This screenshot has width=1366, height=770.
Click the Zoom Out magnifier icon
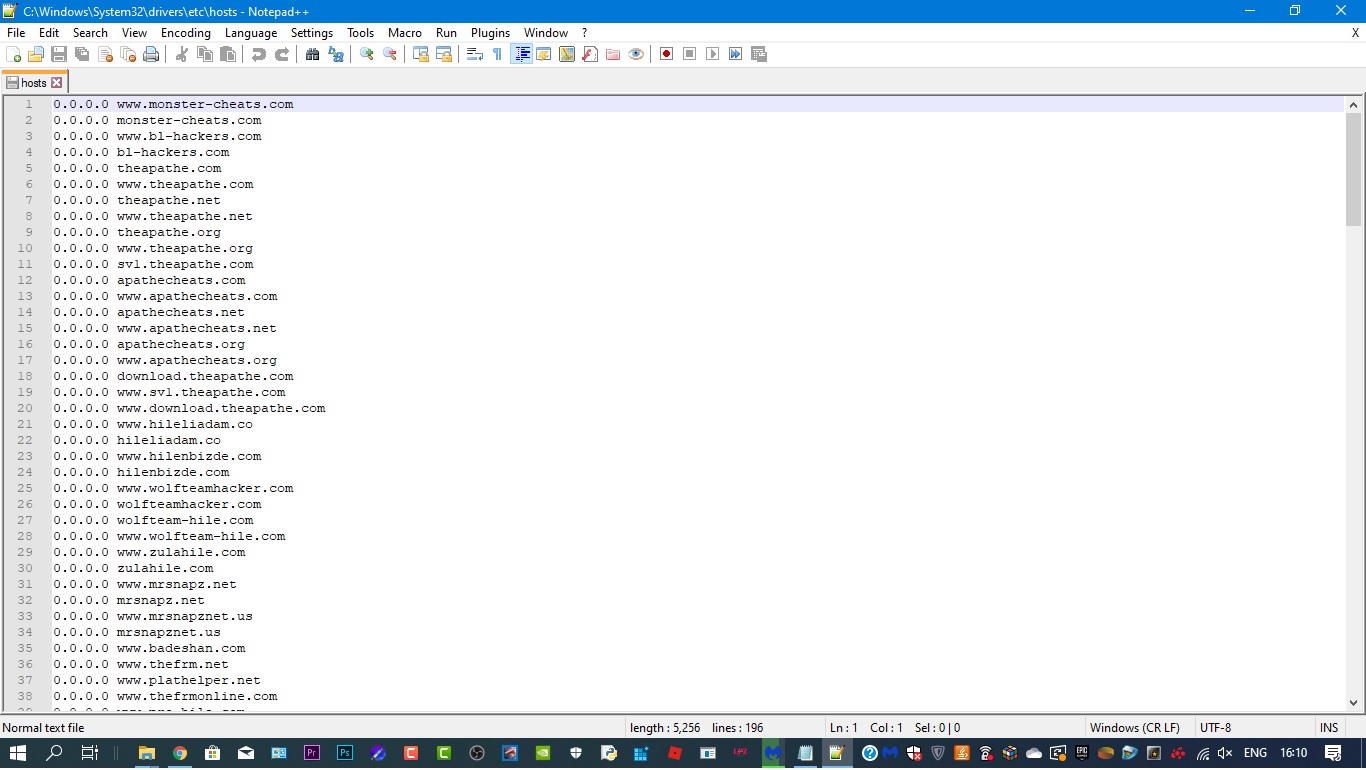click(x=390, y=54)
